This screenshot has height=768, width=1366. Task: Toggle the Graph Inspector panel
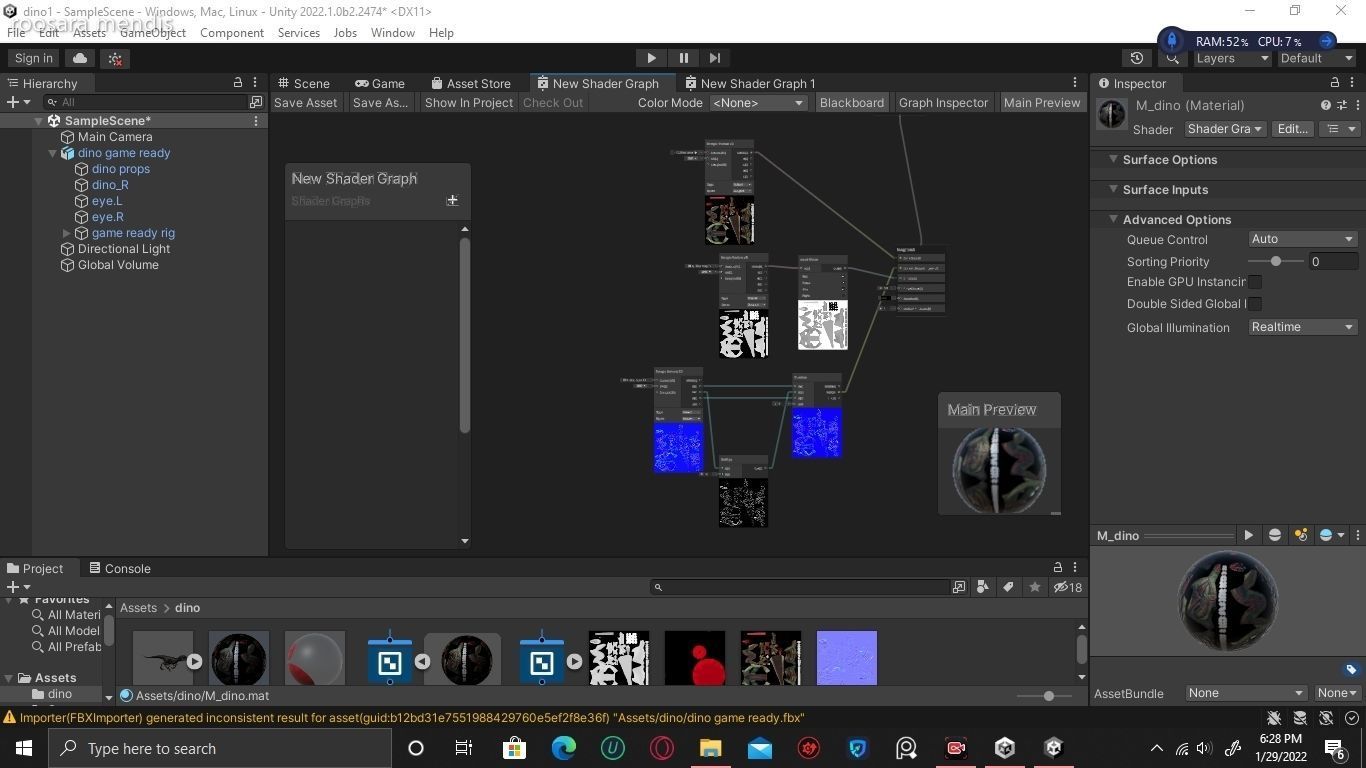coord(943,103)
